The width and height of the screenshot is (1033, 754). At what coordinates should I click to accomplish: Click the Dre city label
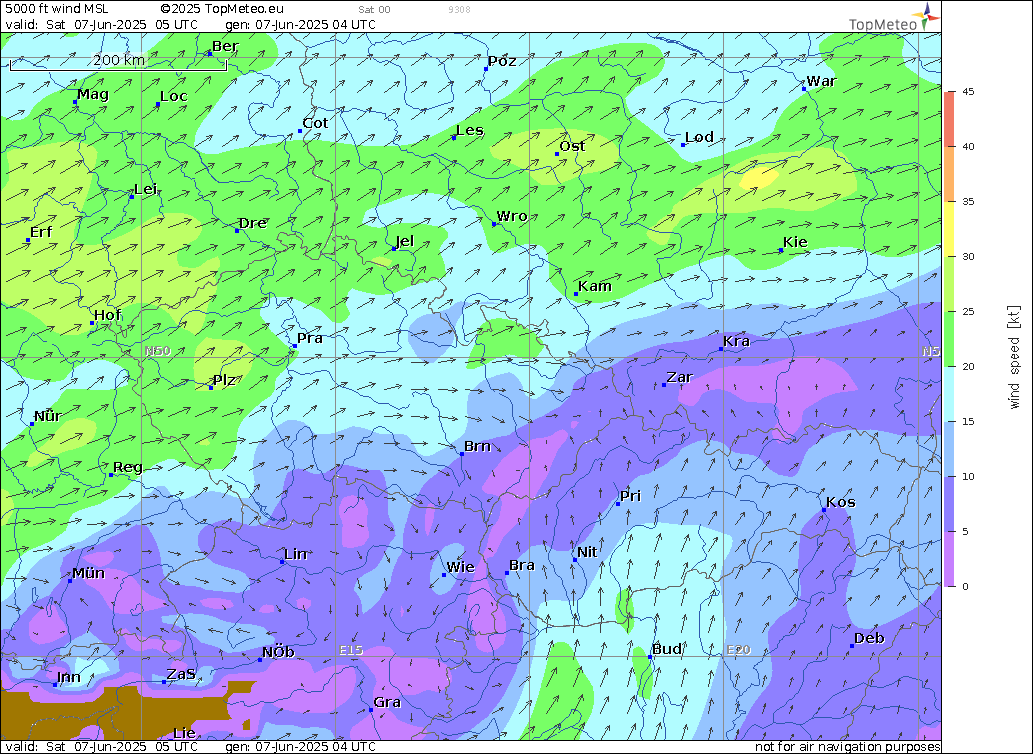point(252,223)
